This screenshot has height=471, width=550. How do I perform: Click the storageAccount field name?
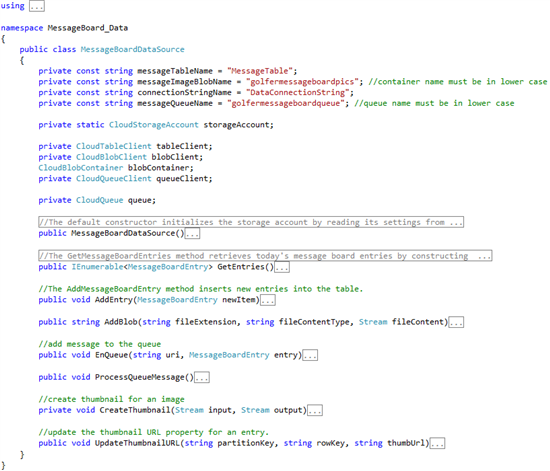(x=236, y=125)
